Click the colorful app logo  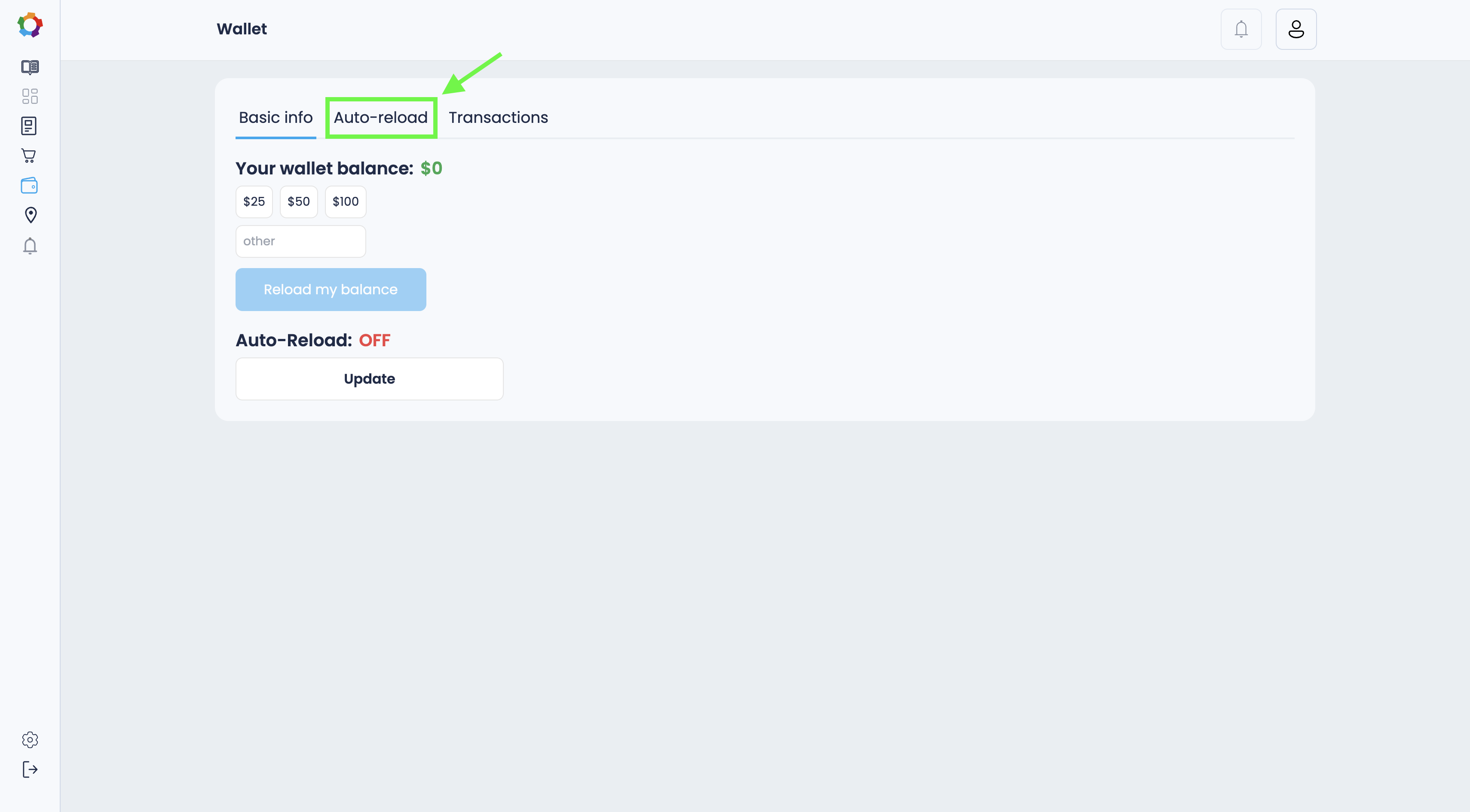30,24
